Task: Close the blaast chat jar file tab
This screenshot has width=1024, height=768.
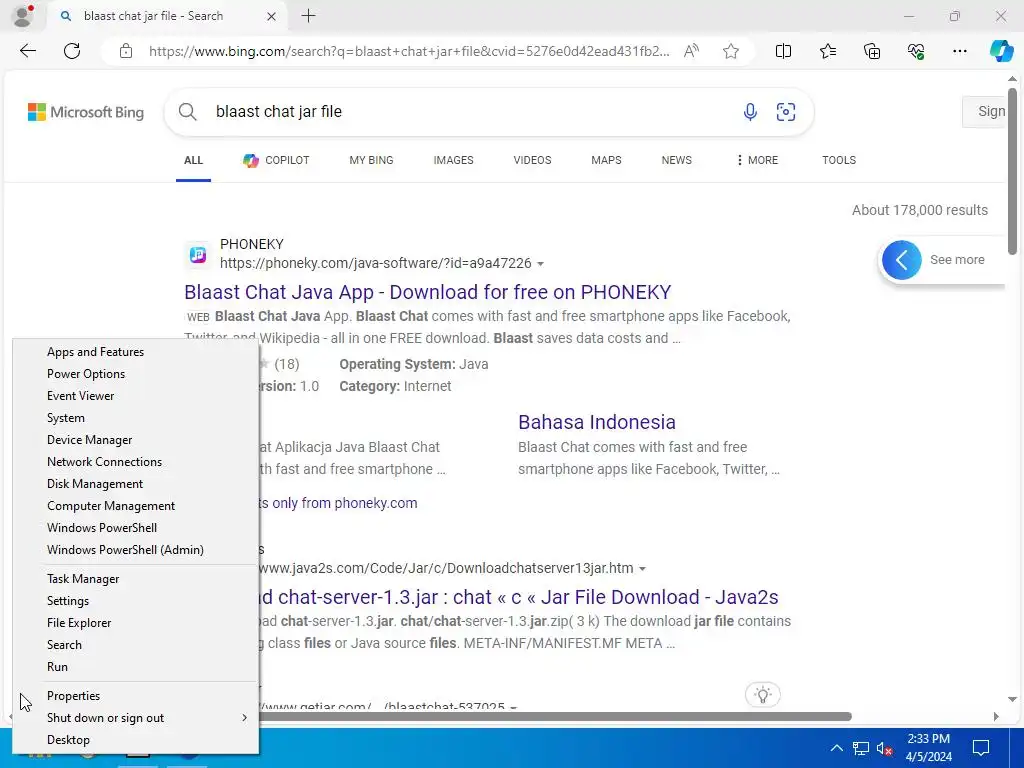Action: click(x=271, y=16)
